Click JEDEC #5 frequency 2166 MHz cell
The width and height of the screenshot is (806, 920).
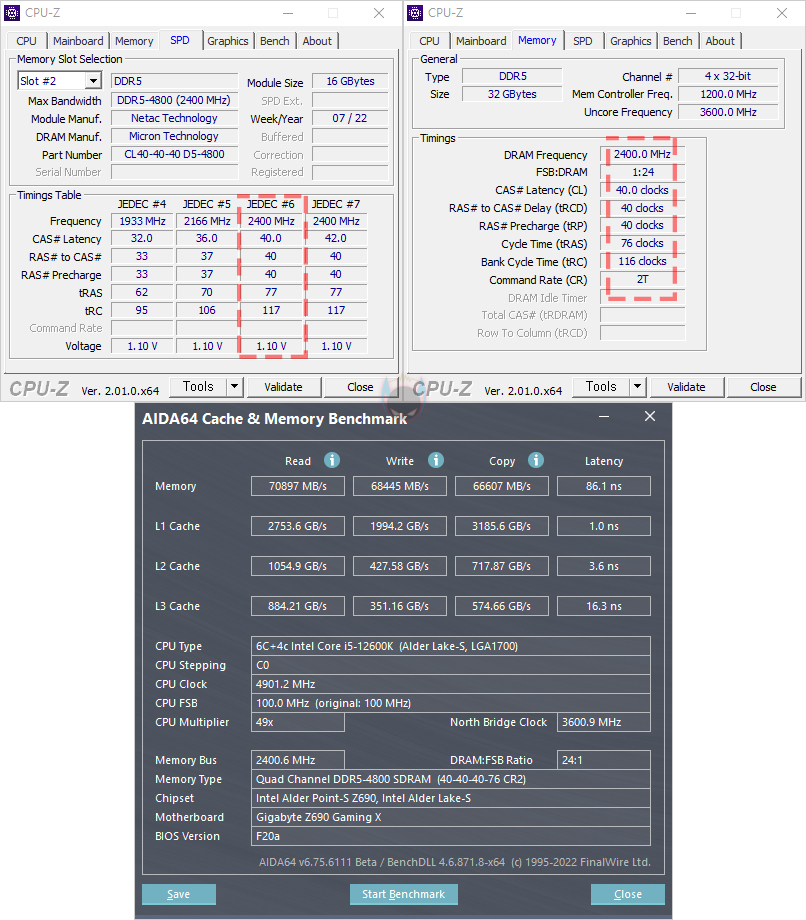[207, 221]
